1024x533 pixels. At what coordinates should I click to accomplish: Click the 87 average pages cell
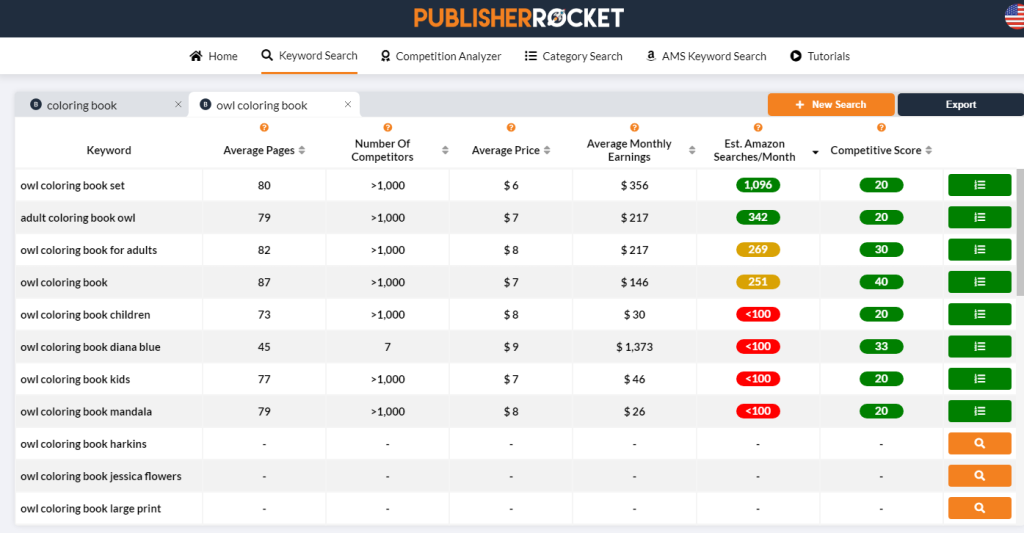pyautogui.click(x=264, y=283)
